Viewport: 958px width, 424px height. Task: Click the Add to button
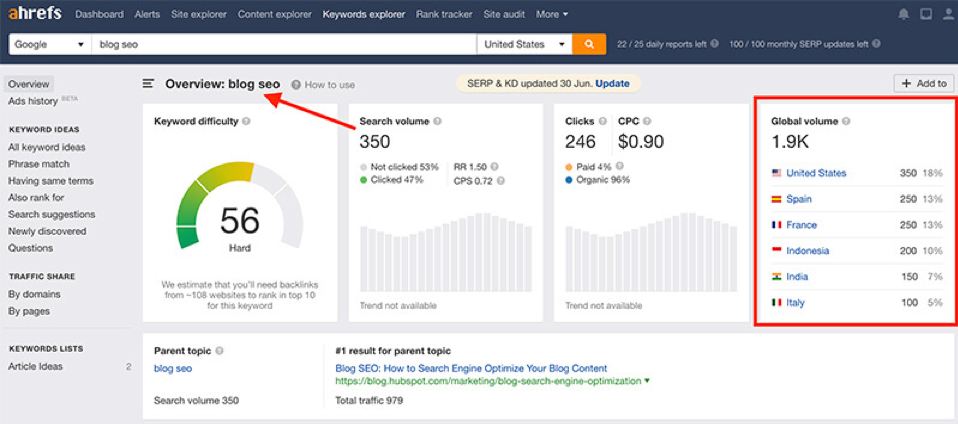click(924, 84)
